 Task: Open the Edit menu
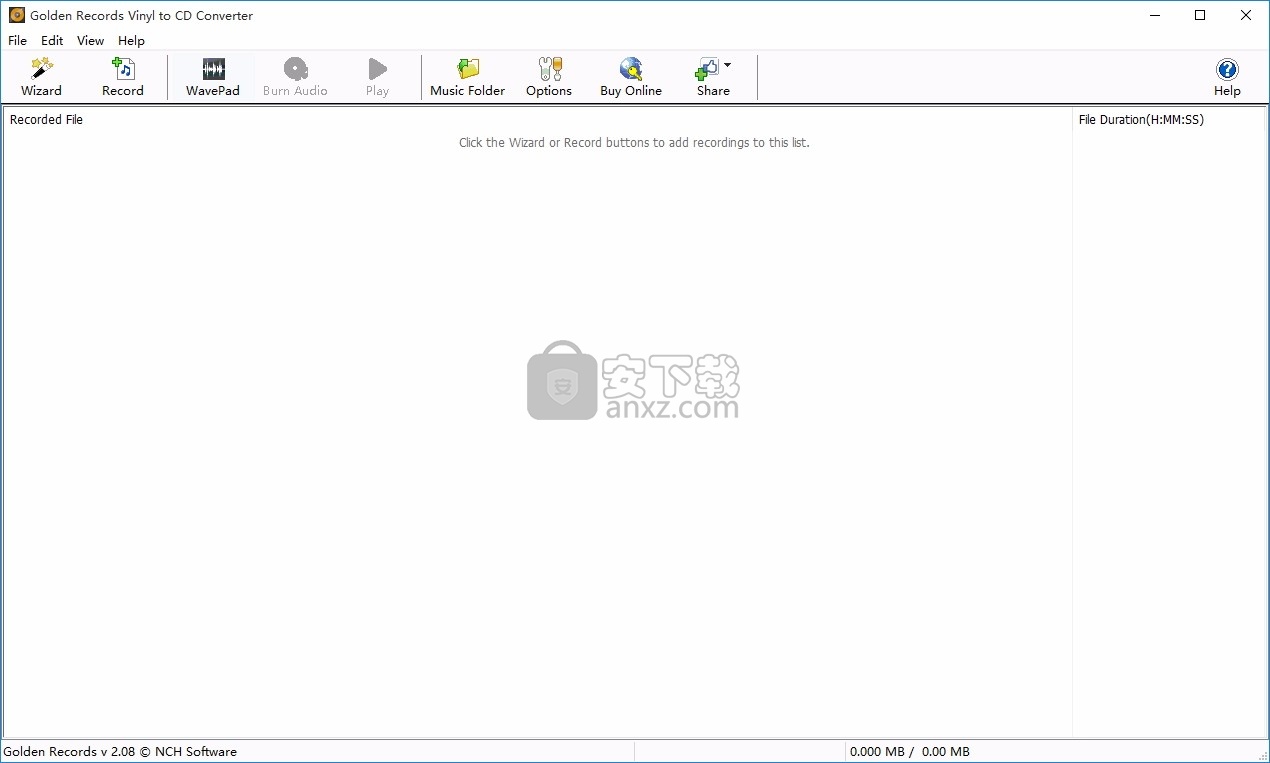(x=52, y=41)
